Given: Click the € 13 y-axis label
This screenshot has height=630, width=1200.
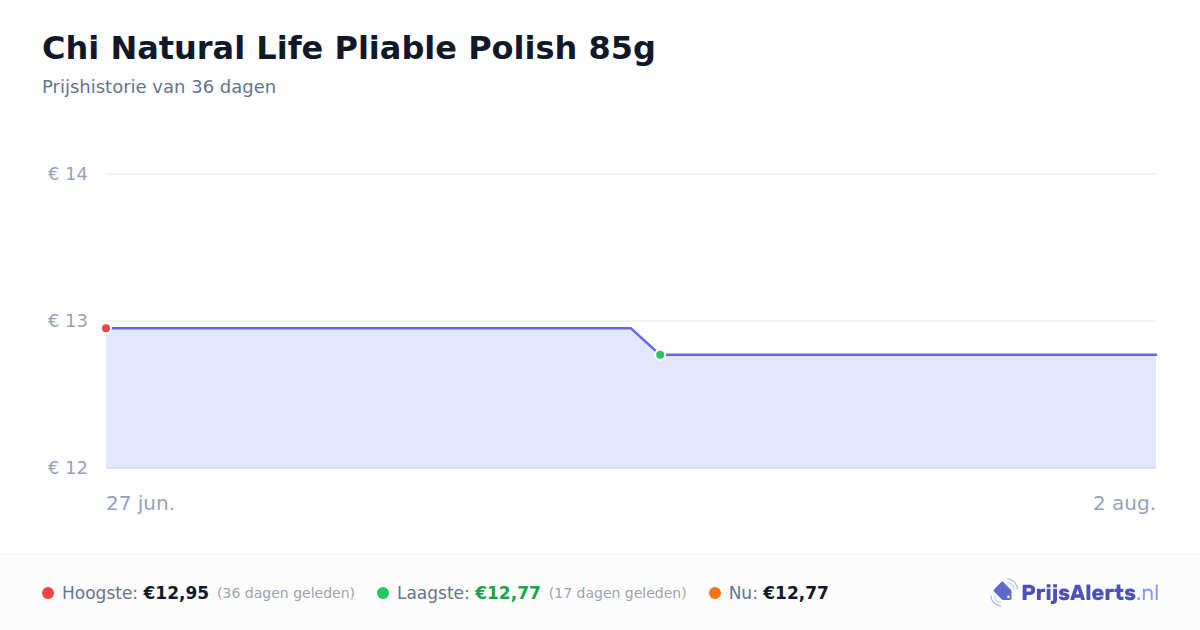Looking at the screenshot, I should click(68, 321).
